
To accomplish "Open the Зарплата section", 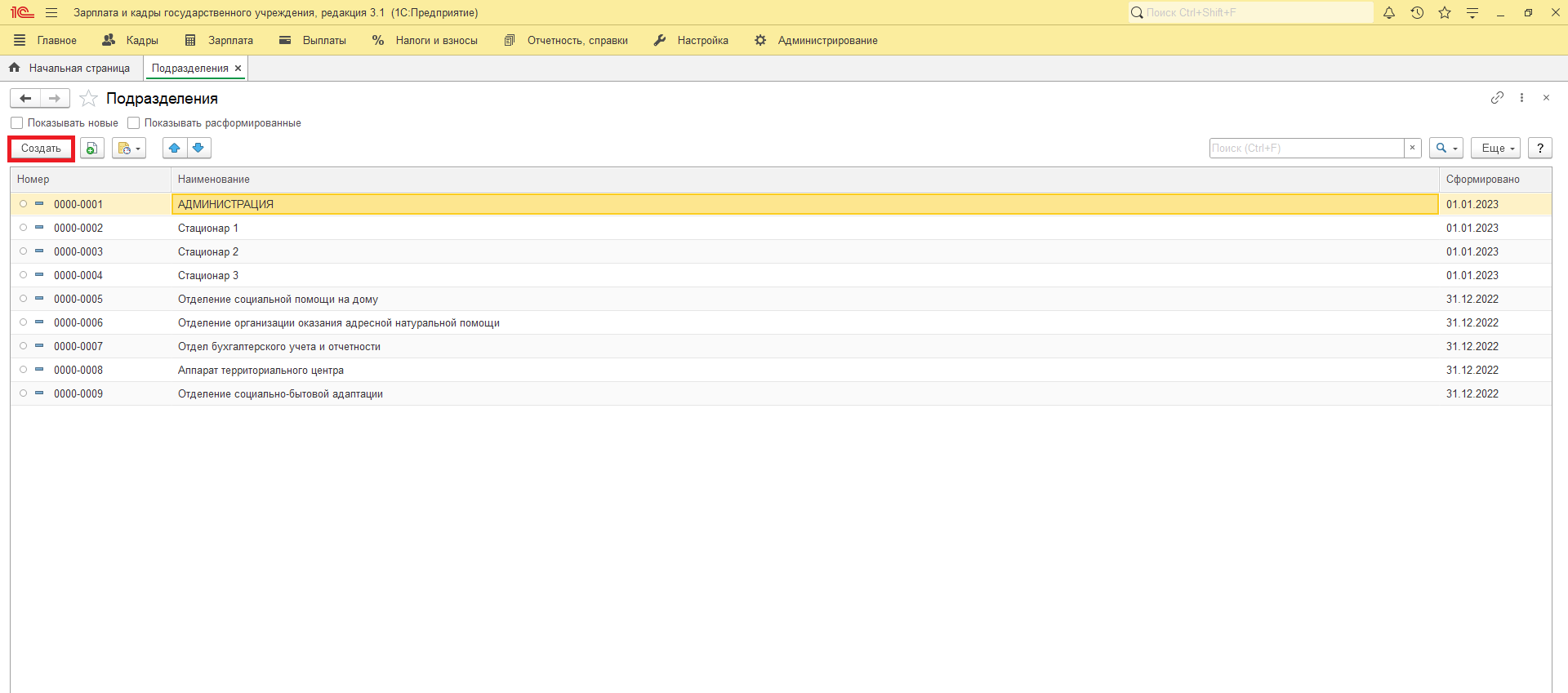I will tap(219, 40).
